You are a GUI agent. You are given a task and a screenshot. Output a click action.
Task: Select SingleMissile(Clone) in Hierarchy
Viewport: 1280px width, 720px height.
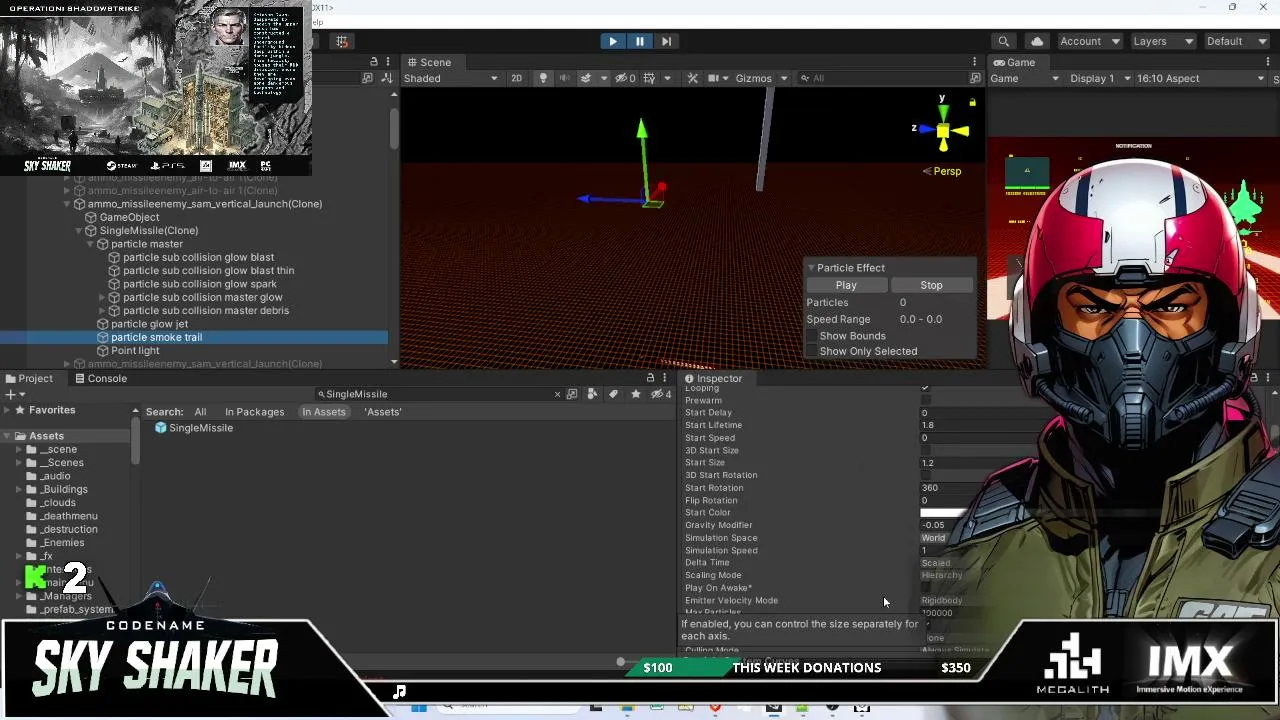click(148, 230)
